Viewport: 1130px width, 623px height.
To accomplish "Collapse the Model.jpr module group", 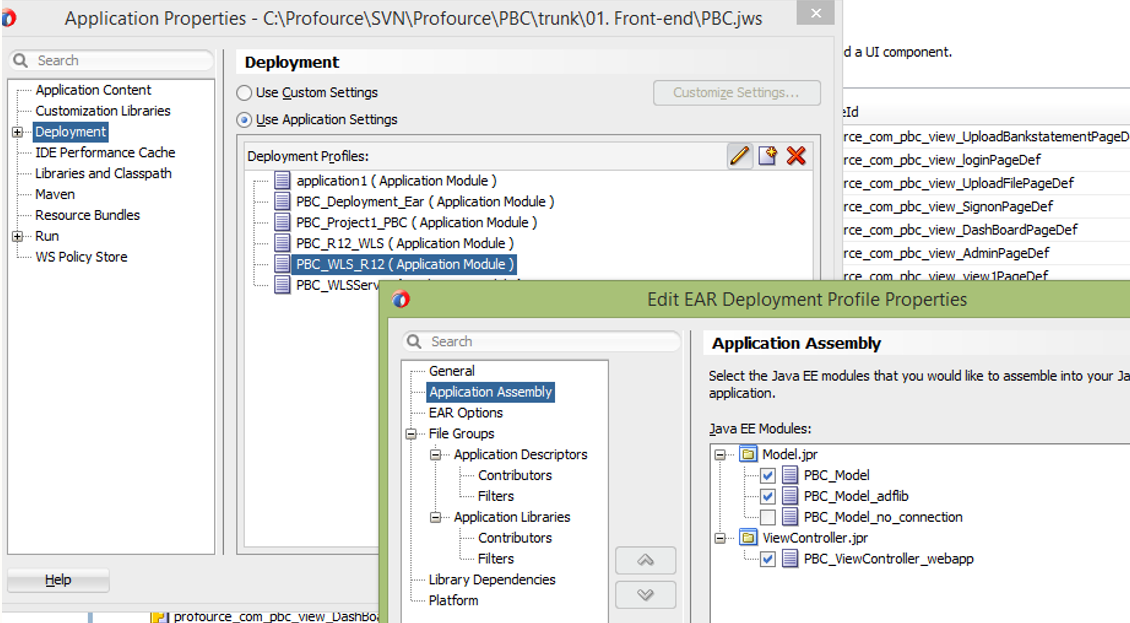I will click(720, 455).
